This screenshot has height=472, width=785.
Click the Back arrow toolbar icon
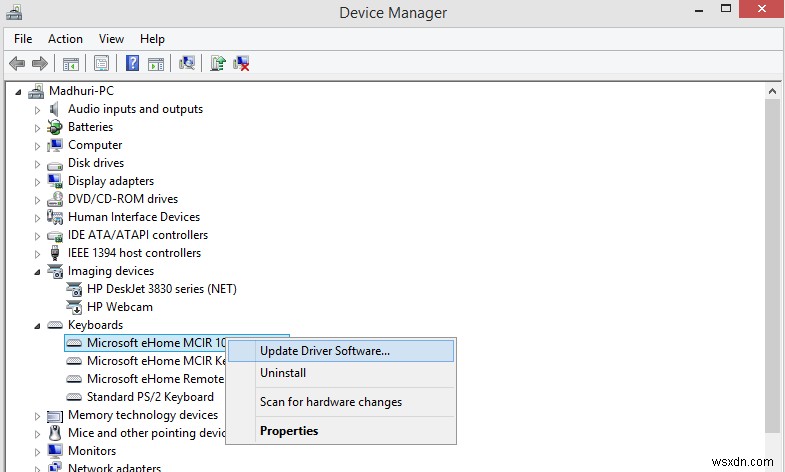coord(17,63)
